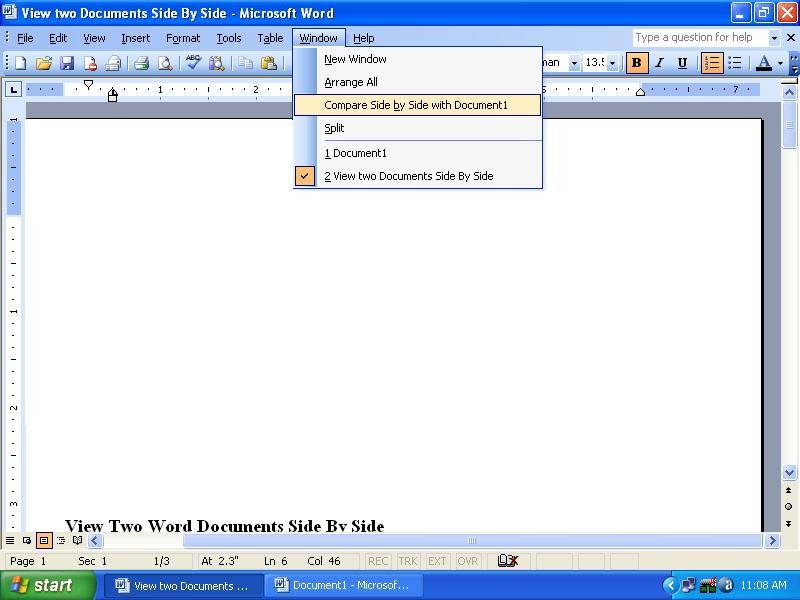800x600 pixels.
Task: Open an existing document
Action: pyautogui.click(x=42, y=63)
